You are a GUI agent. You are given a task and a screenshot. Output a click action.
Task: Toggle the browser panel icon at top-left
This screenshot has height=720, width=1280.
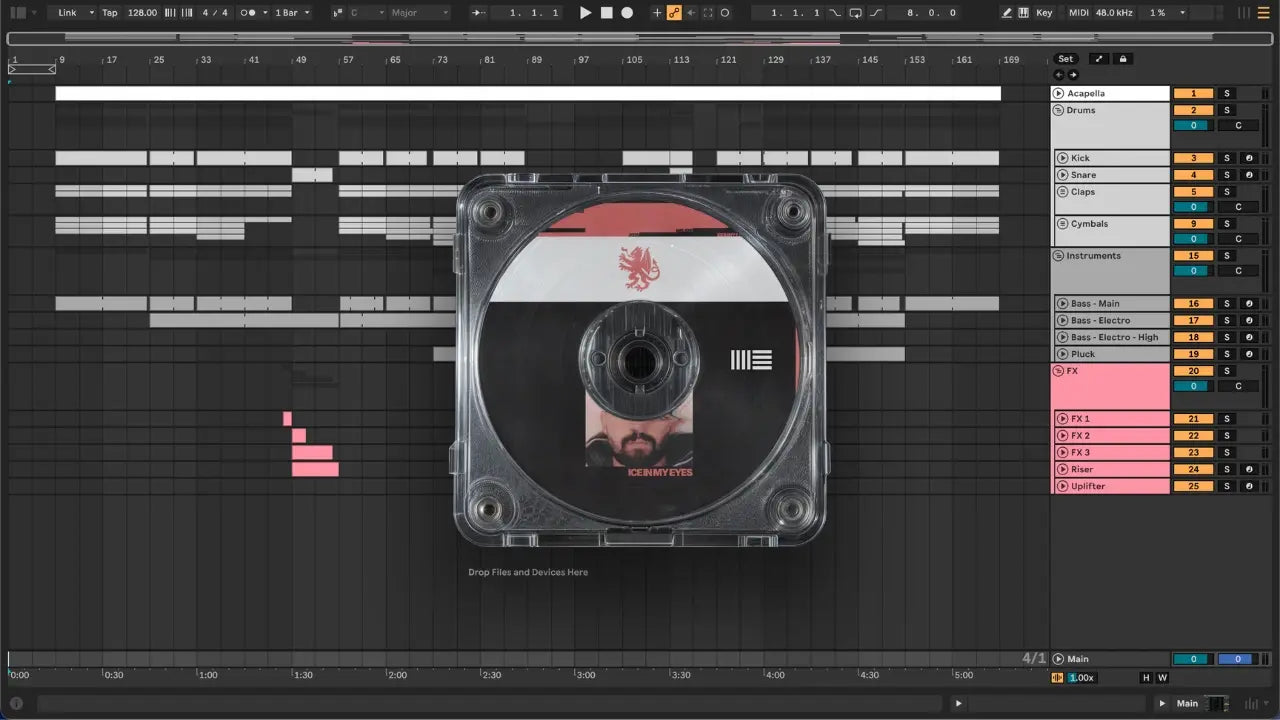(x=18, y=13)
